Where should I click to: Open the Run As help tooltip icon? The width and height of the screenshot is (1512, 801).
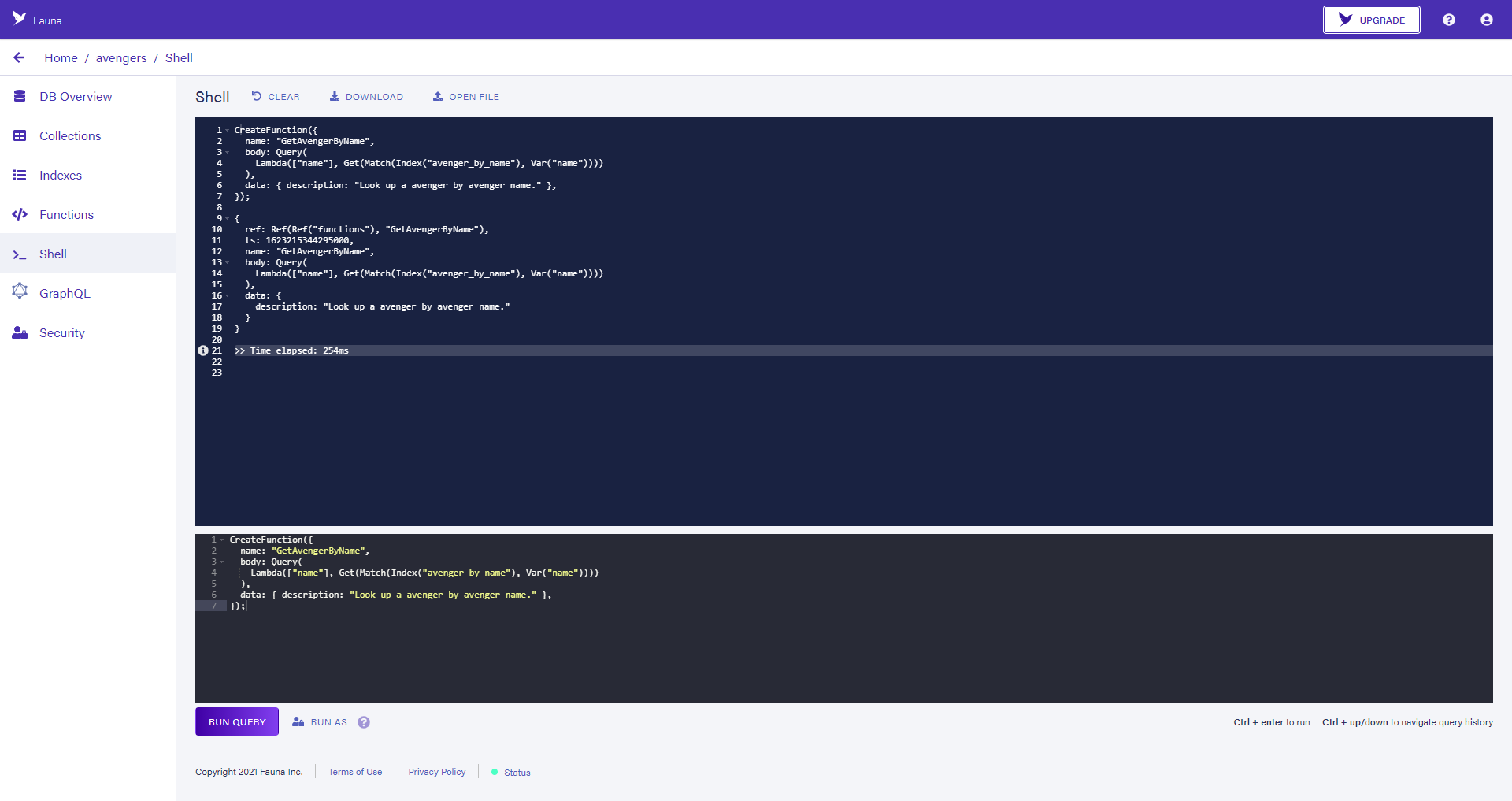pyautogui.click(x=364, y=722)
